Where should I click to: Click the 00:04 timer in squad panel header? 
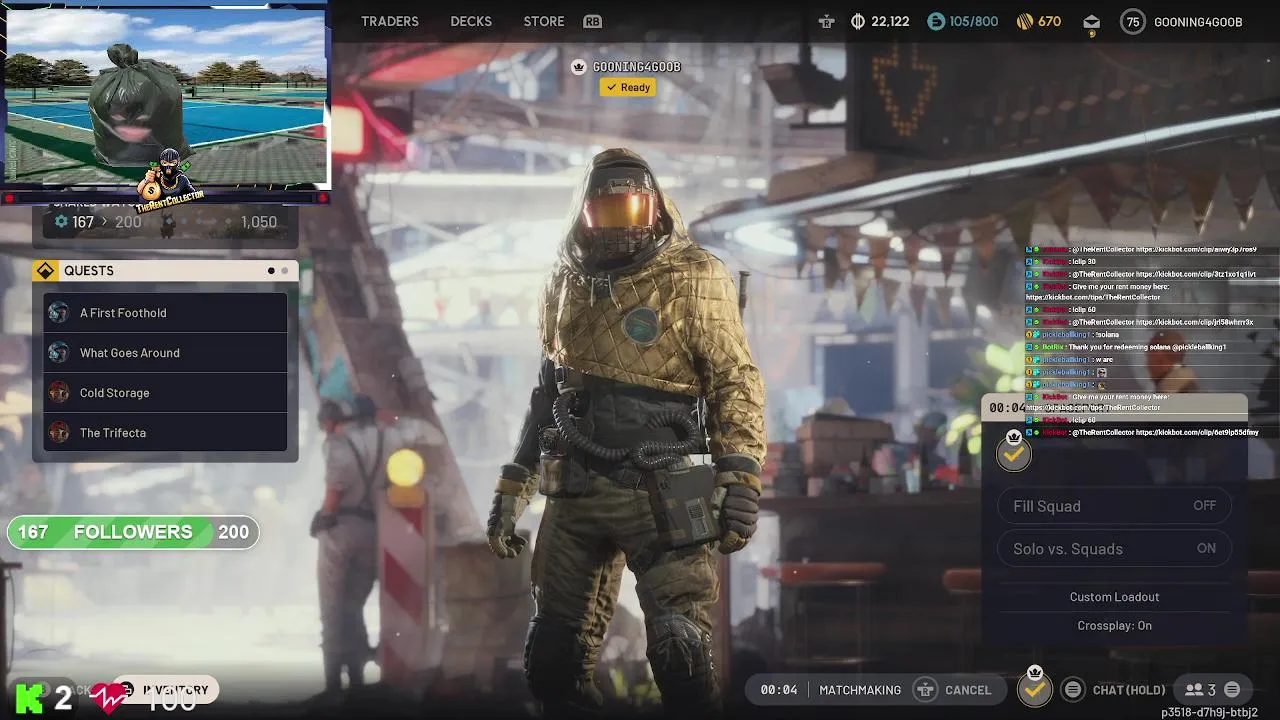click(x=1007, y=408)
